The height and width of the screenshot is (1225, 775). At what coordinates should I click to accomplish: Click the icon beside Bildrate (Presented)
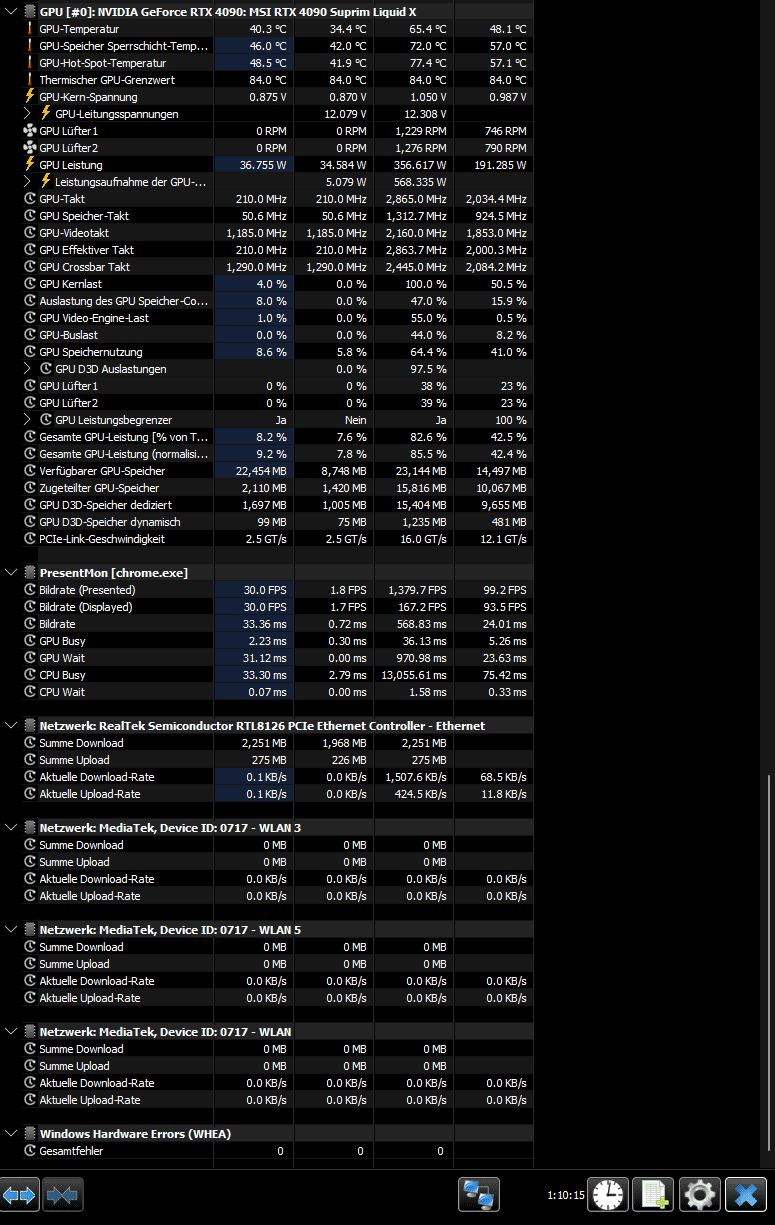(30, 590)
